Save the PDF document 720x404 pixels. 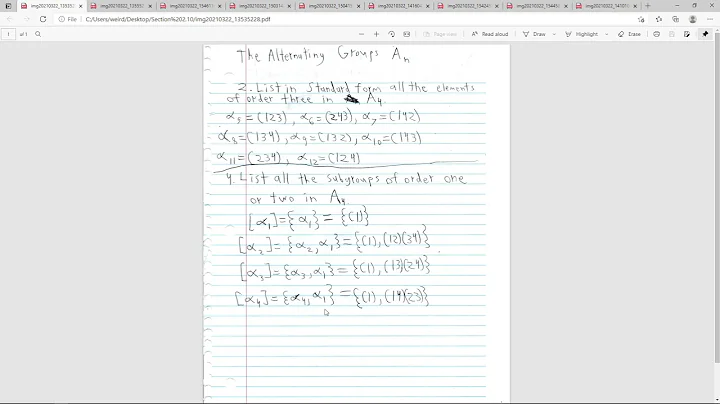click(x=672, y=34)
